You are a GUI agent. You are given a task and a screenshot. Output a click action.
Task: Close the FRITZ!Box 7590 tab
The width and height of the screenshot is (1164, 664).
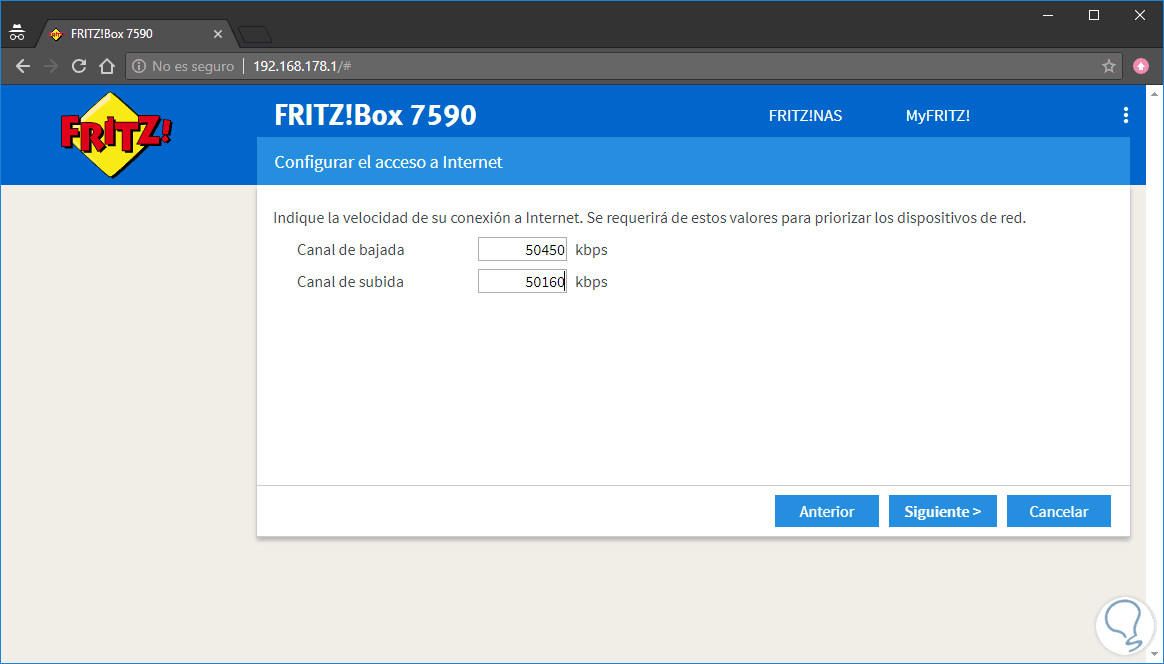[218, 34]
